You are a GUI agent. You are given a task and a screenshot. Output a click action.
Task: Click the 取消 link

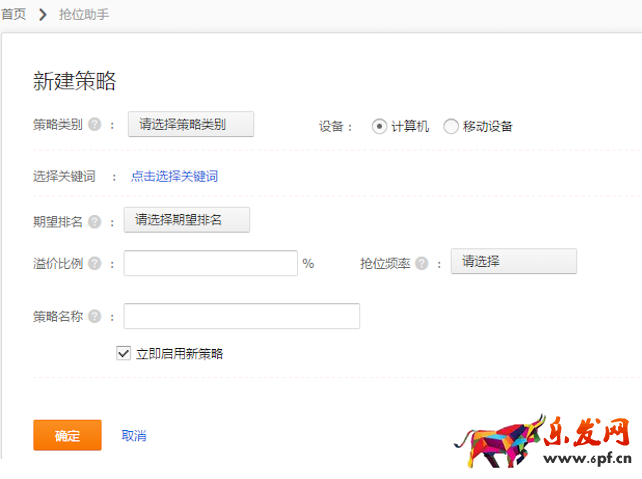point(134,436)
